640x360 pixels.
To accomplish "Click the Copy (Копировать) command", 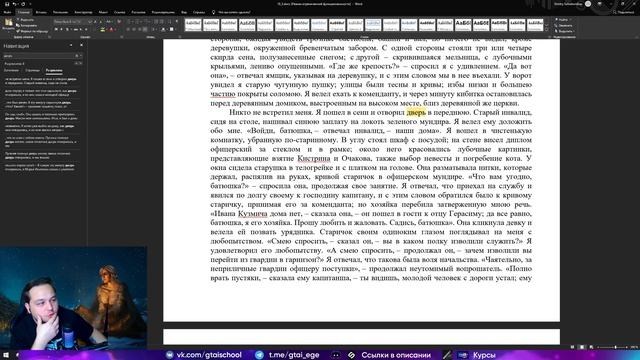I will coord(27,25).
